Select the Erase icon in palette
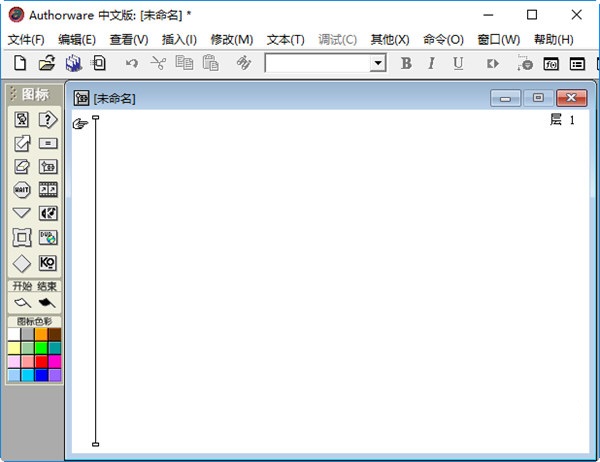Image resolution: width=600 pixels, height=462 pixels. (22, 167)
